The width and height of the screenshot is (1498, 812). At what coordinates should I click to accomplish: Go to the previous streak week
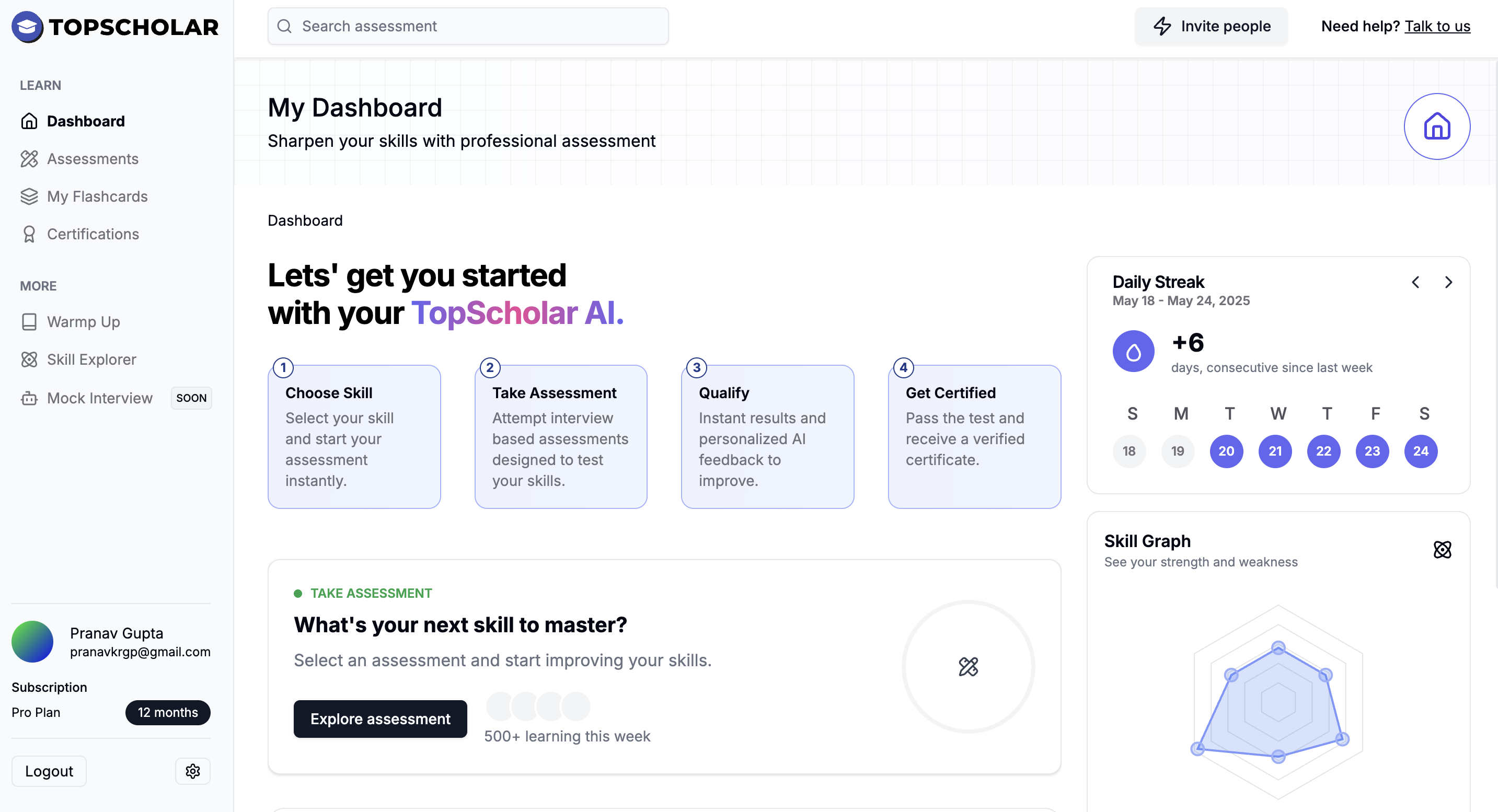(1415, 282)
